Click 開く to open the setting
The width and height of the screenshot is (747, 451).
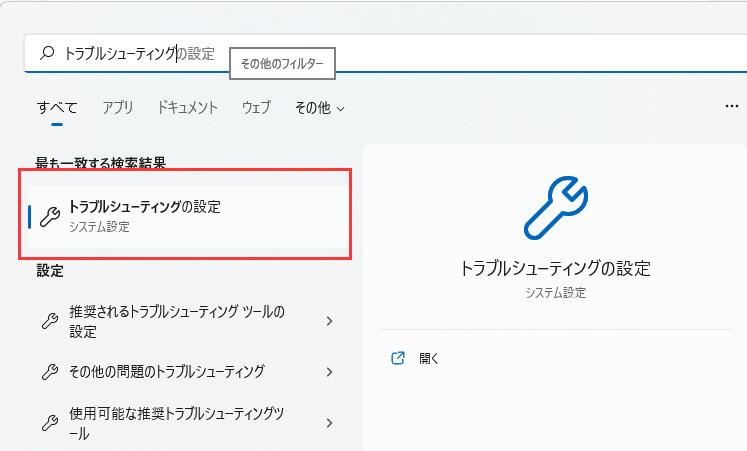429,358
